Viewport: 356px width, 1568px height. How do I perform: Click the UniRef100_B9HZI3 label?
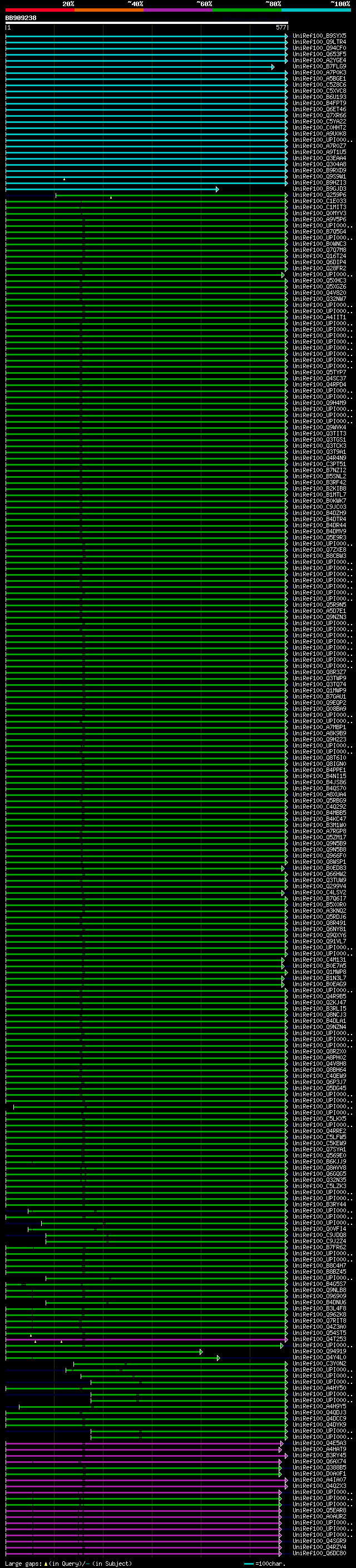point(319,182)
